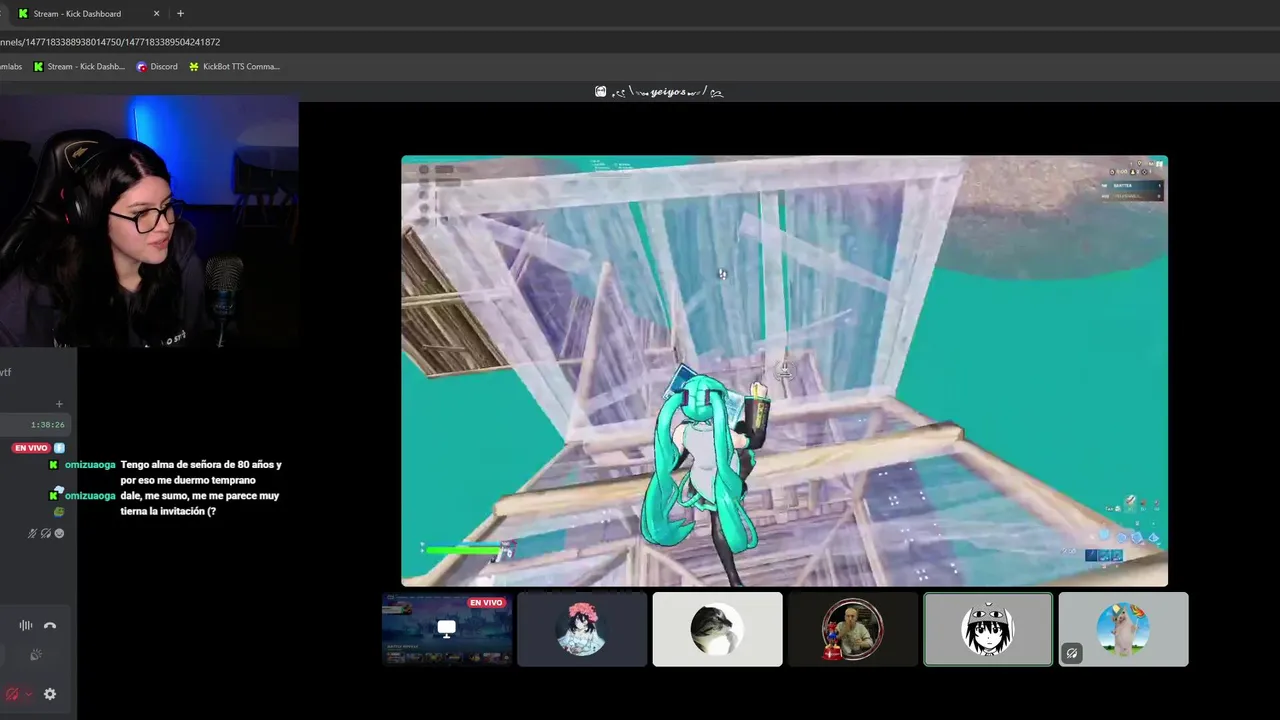Open a new browser tab

[180, 14]
